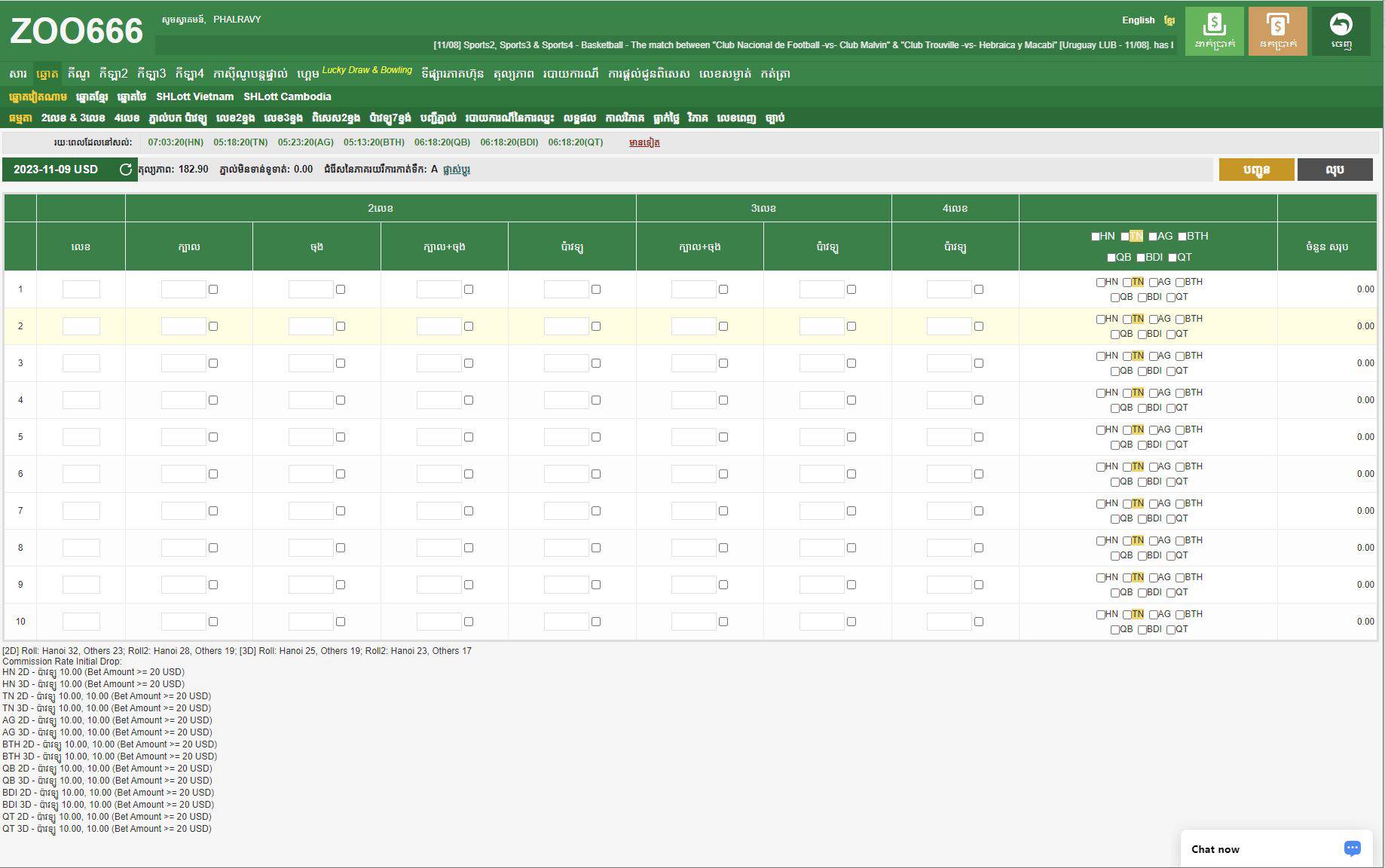
Task: Click the 07:03:20(HN) countdown
Action: click(x=176, y=142)
